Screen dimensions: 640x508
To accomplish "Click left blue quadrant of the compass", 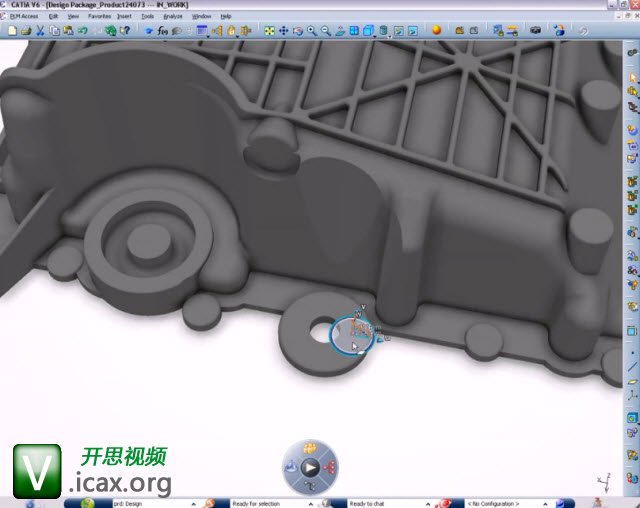I will click(x=291, y=467).
